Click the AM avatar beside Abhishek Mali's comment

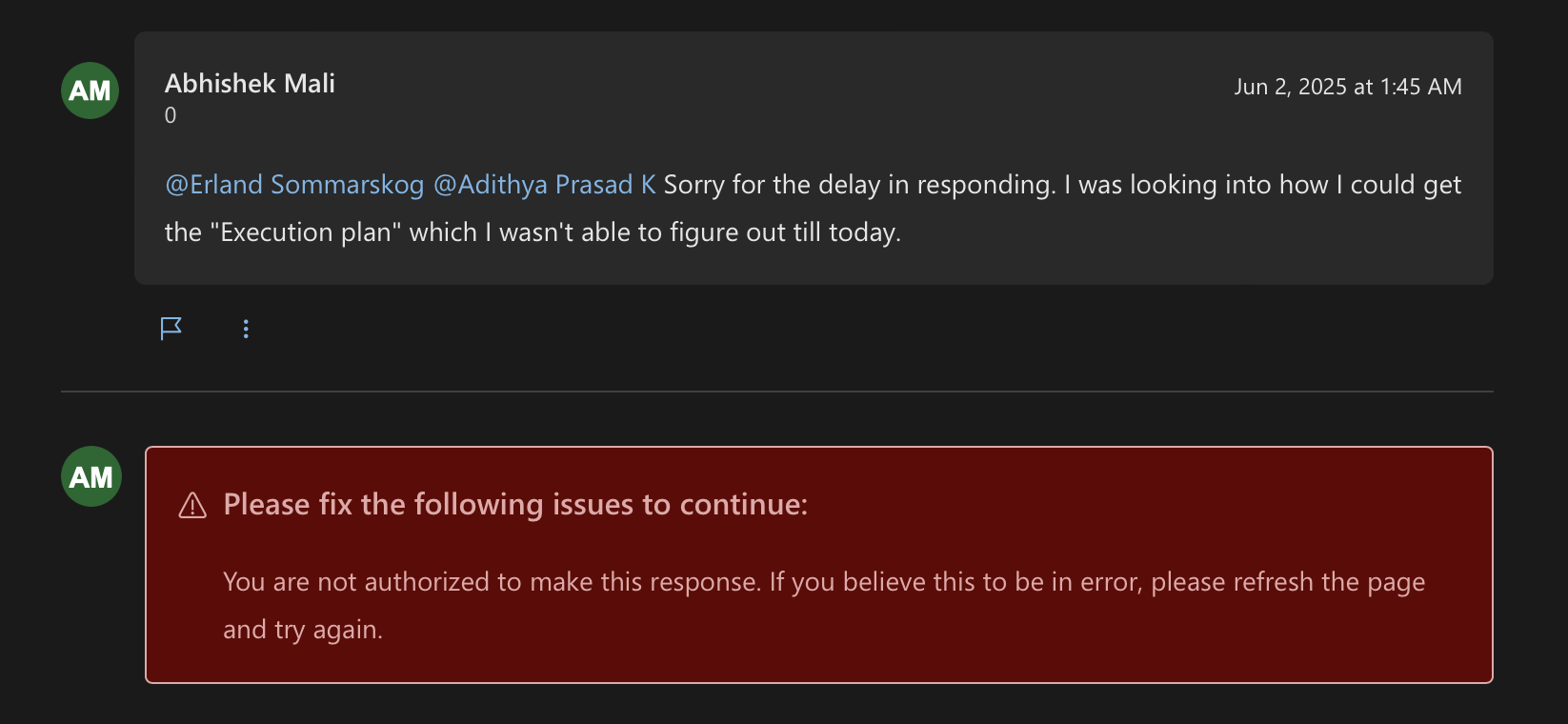pyautogui.click(x=90, y=90)
